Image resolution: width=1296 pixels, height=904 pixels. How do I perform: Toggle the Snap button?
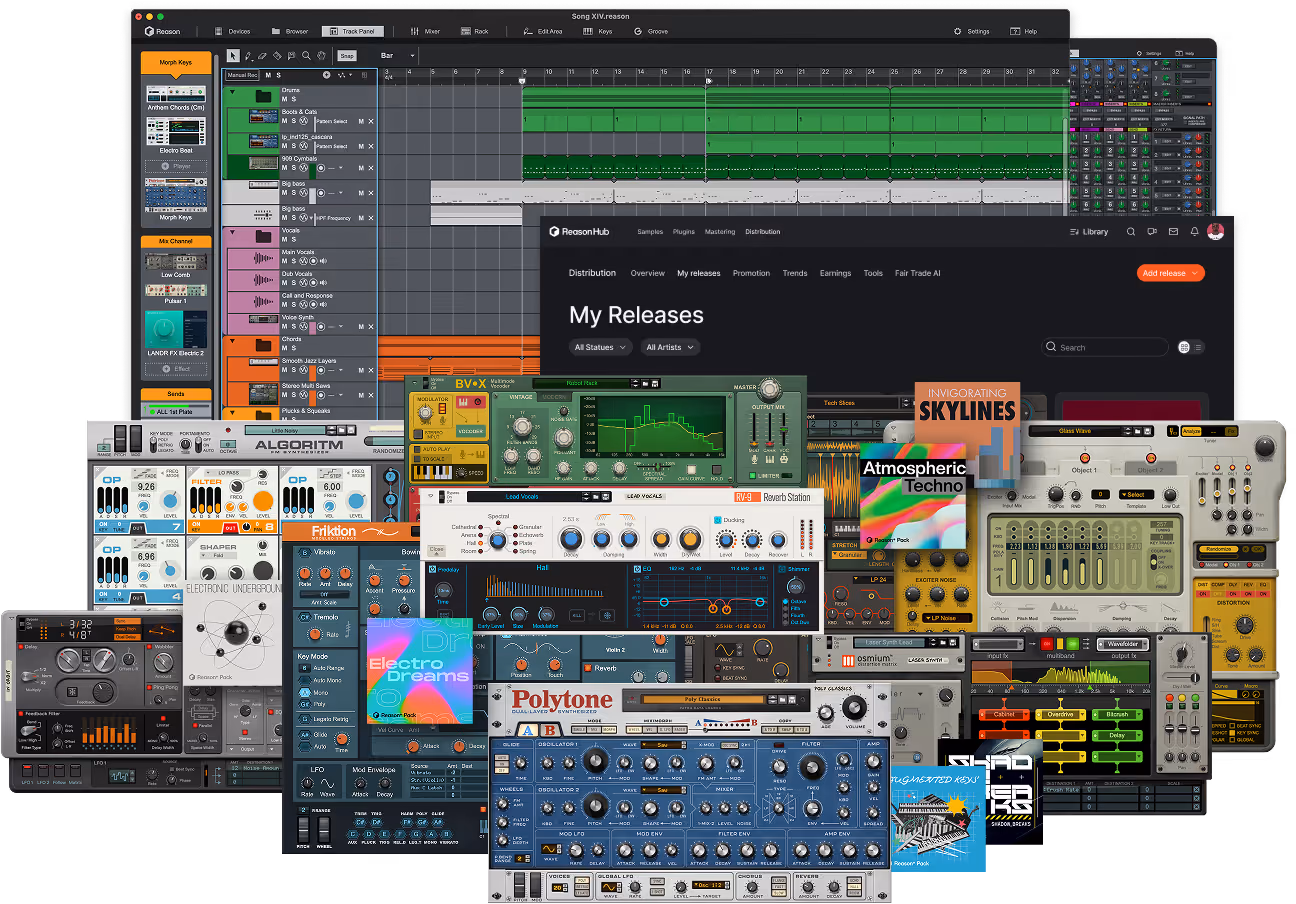(347, 56)
